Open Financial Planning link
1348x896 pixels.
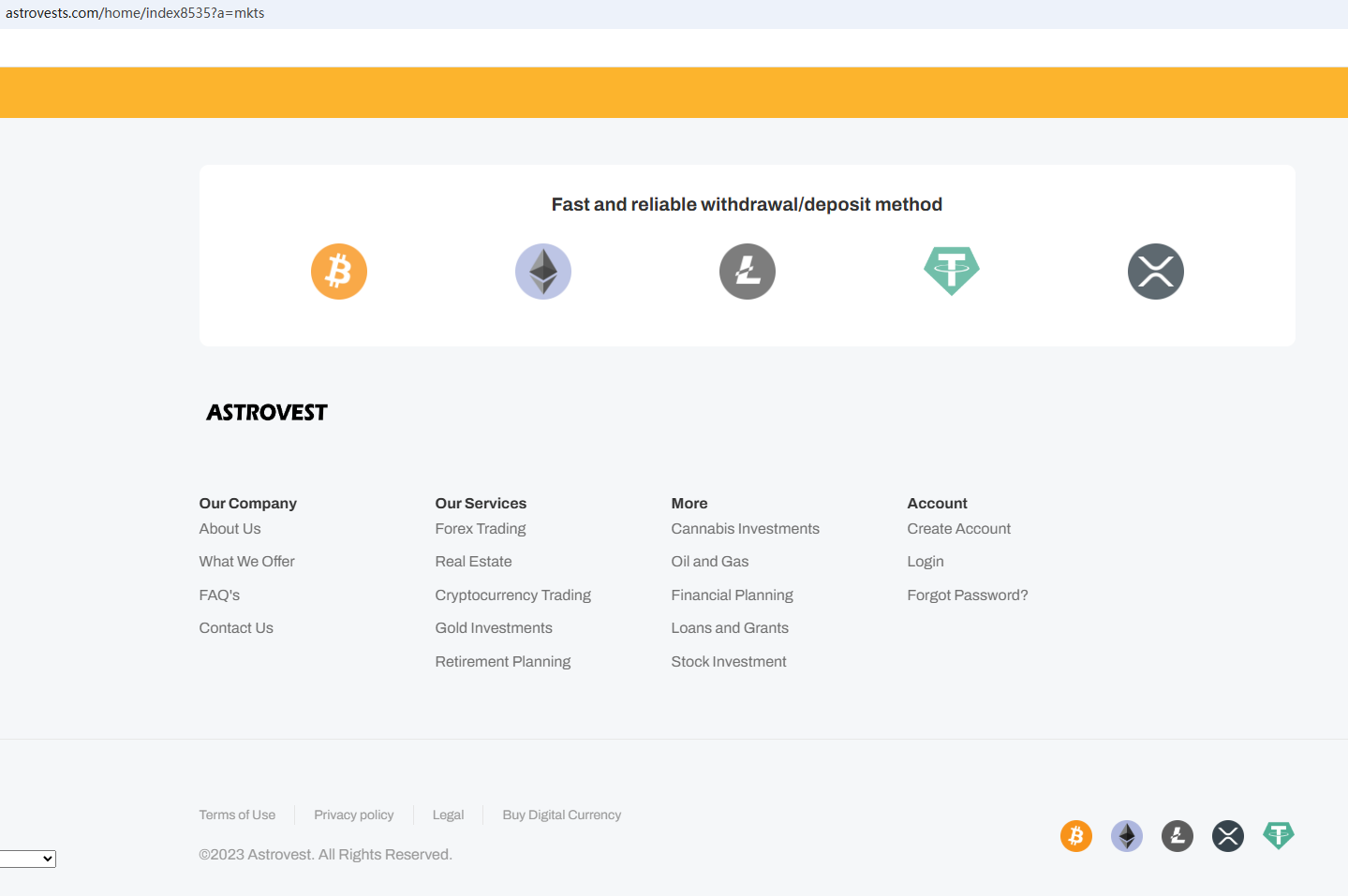733,595
